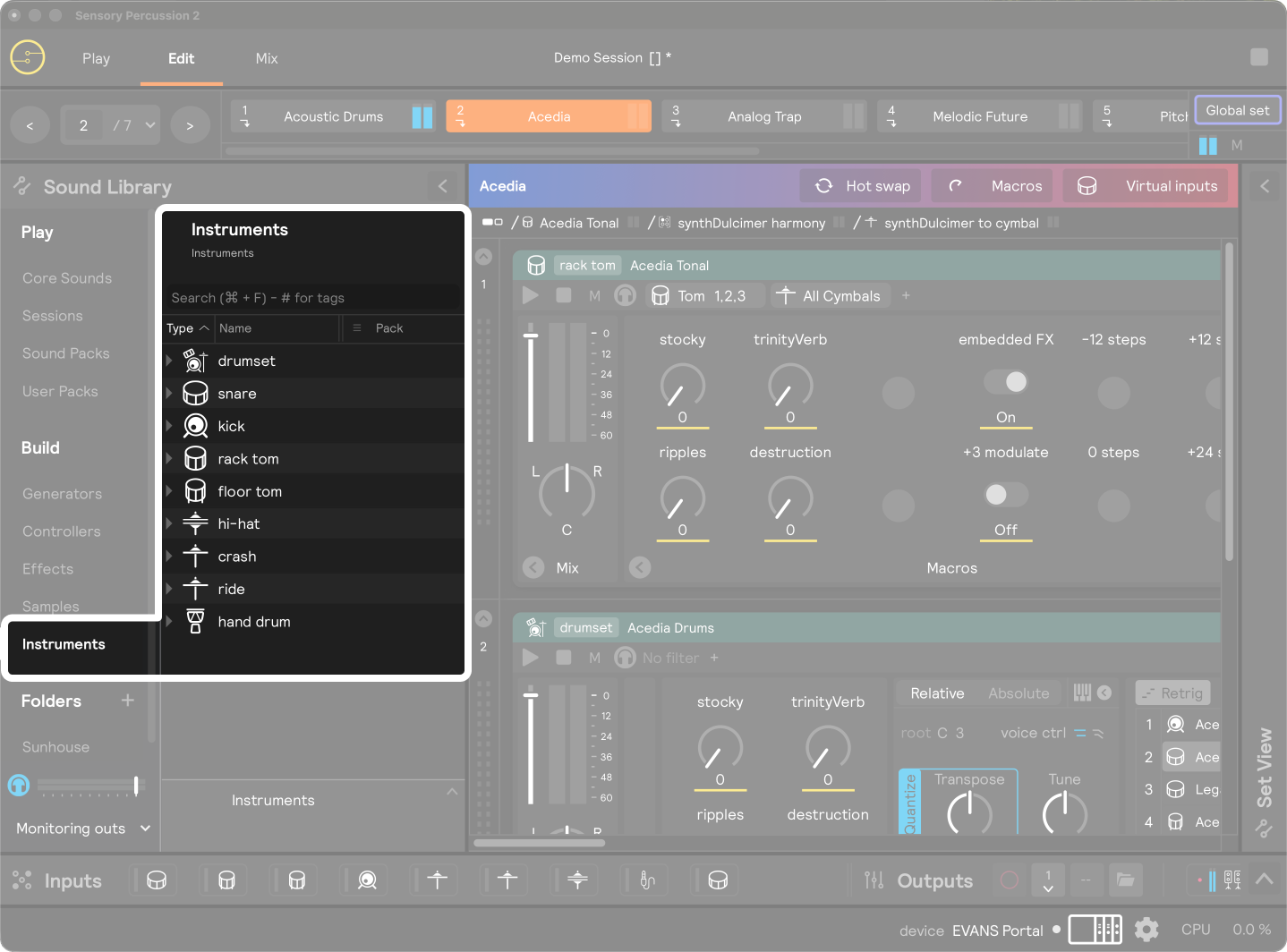Open the set count /7 dropdown
This screenshot has width=1287, height=952.
pyautogui.click(x=135, y=125)
